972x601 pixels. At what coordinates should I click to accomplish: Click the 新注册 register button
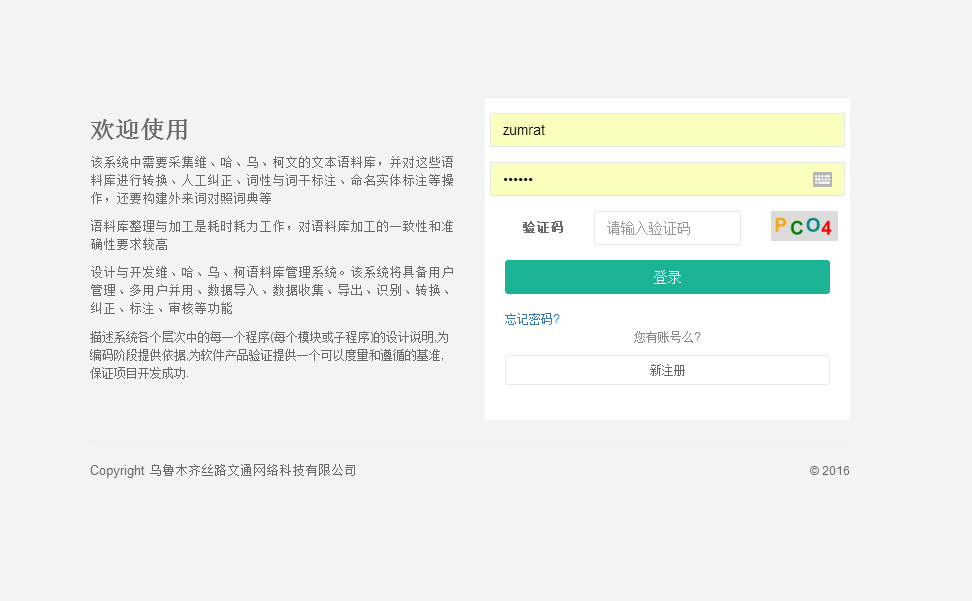pos(667,370)
